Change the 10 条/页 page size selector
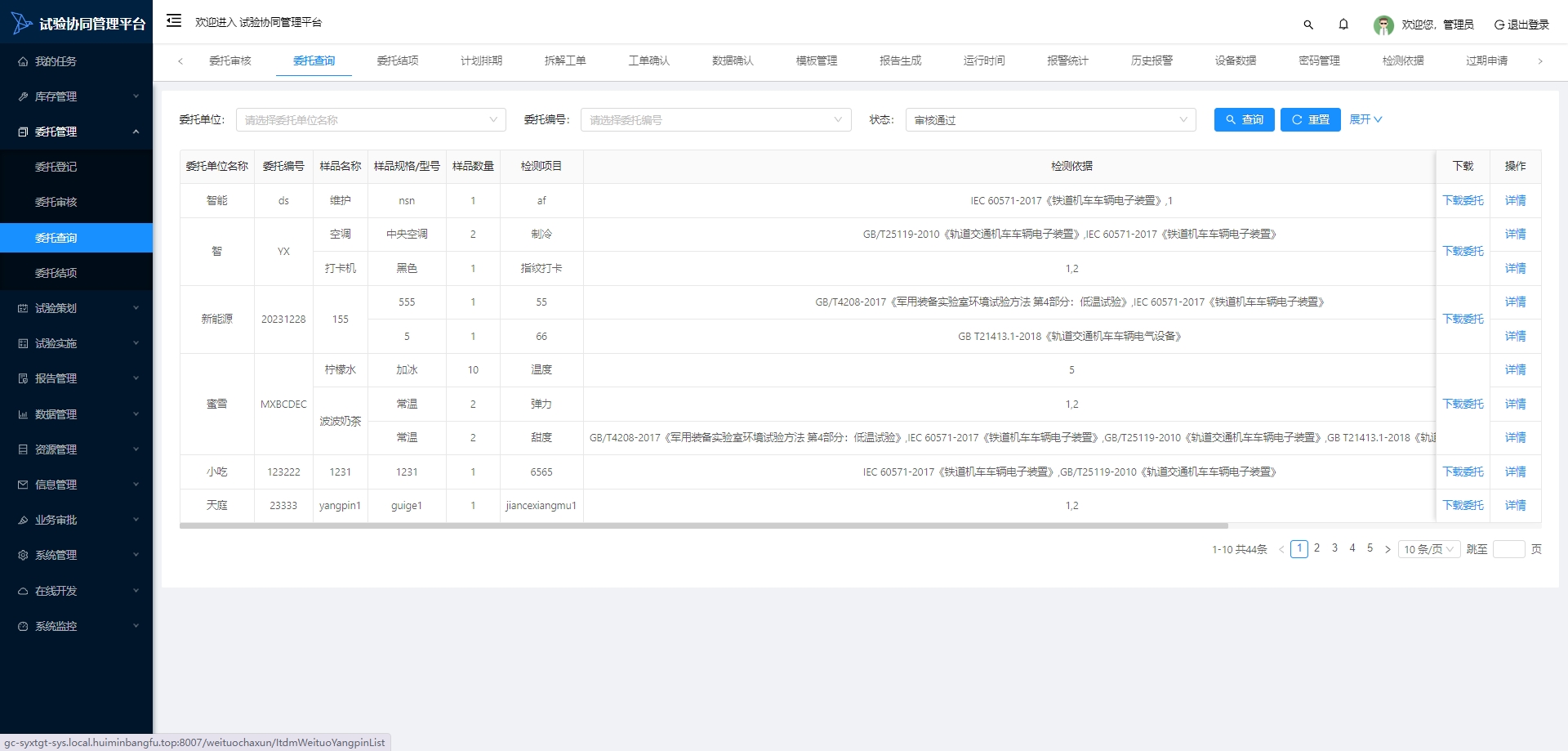Screen dimensions: 1568x751 (1428, 550)
